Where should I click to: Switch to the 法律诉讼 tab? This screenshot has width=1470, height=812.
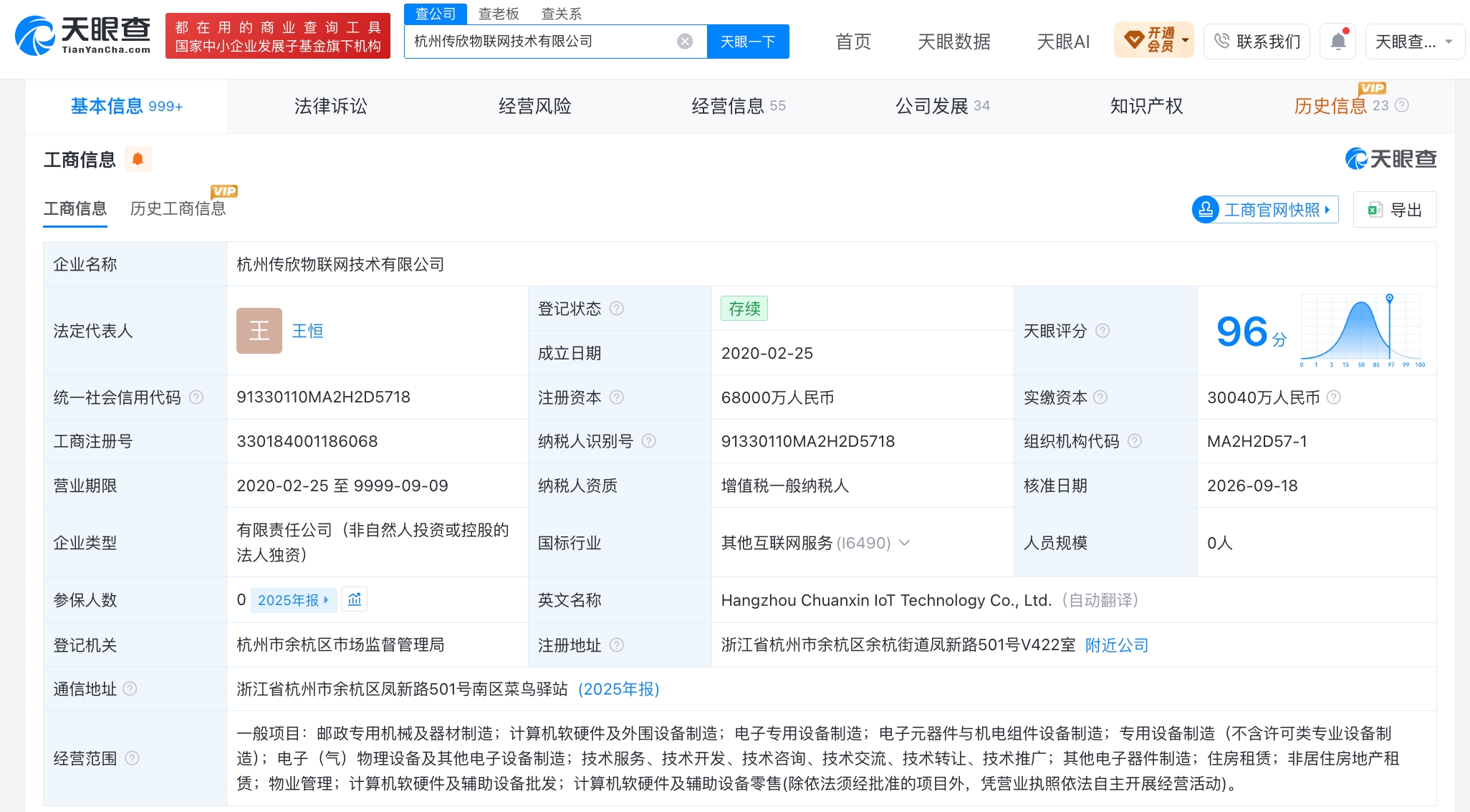[x=330, y=106]
